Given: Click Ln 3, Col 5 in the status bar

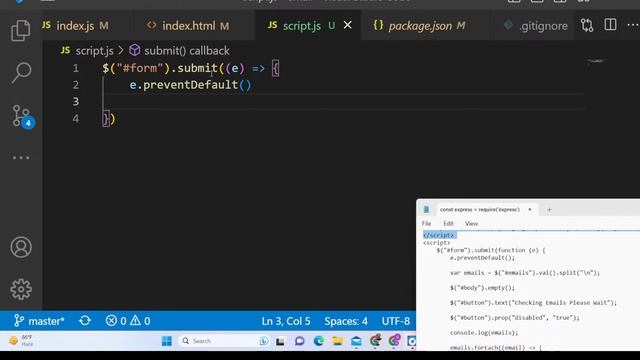Looking at the screenshot, I should click(x=286, y=321).
